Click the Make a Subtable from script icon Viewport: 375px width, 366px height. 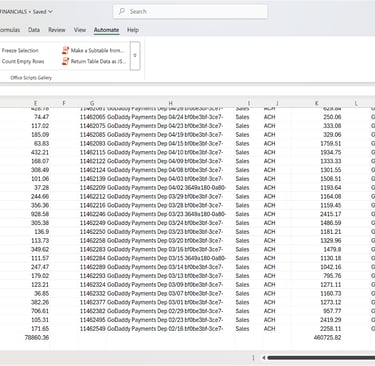click(x=65, y=51)
